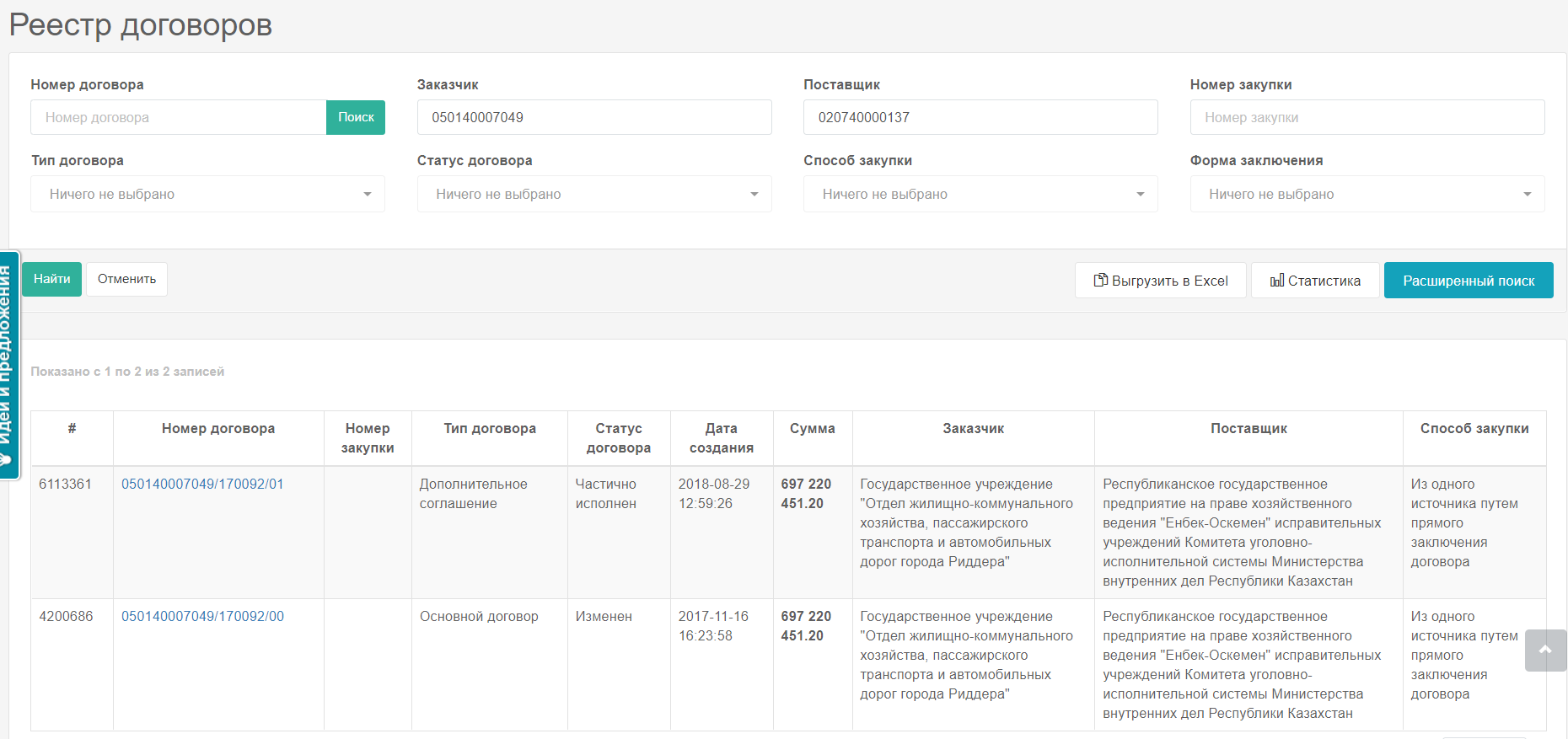Click row ID 6113361
Image resolution: width=1568 pixels, height=739 pixels.
(x=65, y=485)
